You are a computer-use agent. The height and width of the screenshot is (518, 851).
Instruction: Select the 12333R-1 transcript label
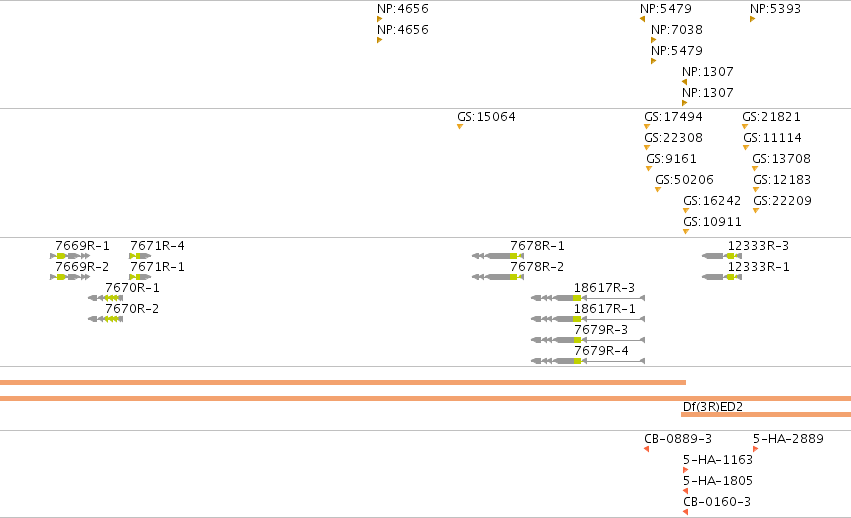click(758, 267)
